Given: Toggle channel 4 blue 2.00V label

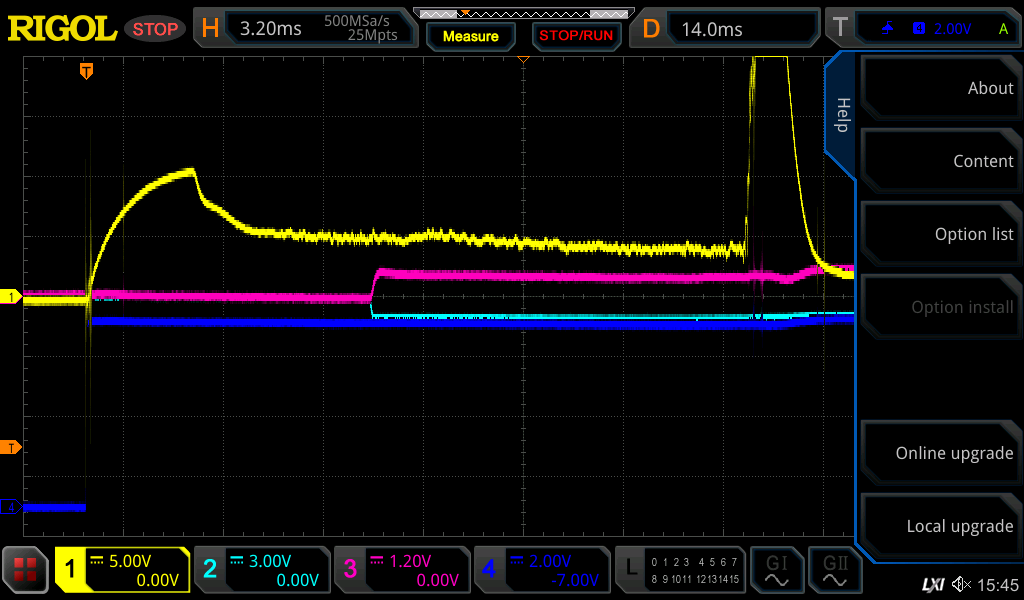Looking at the screenshot, I should [x=542, y=570].
